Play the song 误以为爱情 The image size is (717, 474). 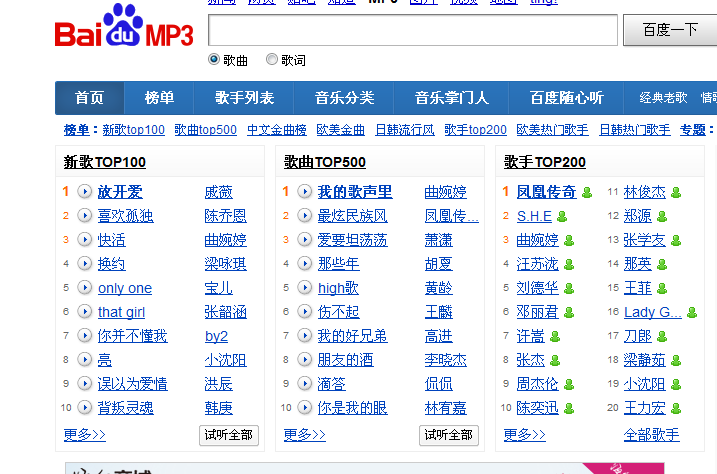click(85, 383)
